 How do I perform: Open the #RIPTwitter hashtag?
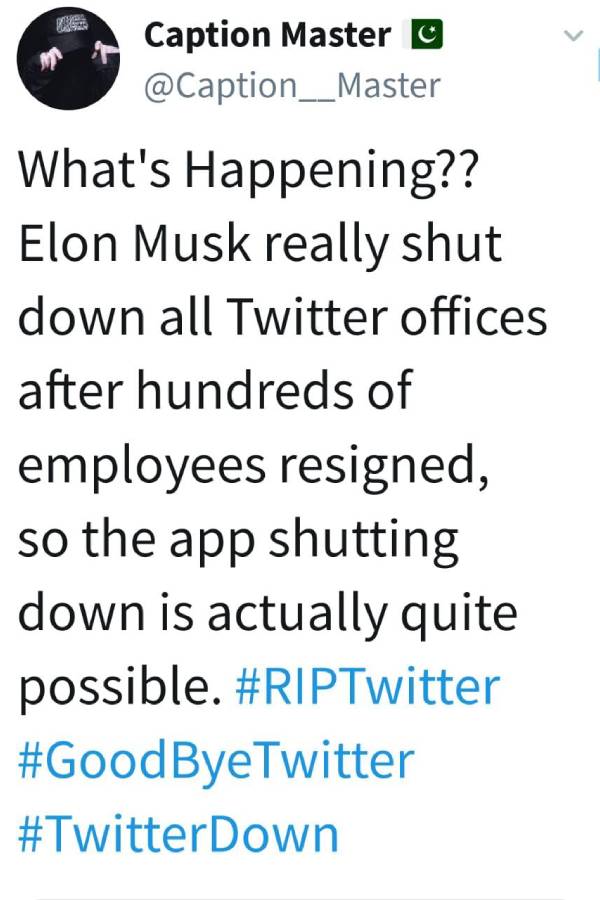(368, 687)
